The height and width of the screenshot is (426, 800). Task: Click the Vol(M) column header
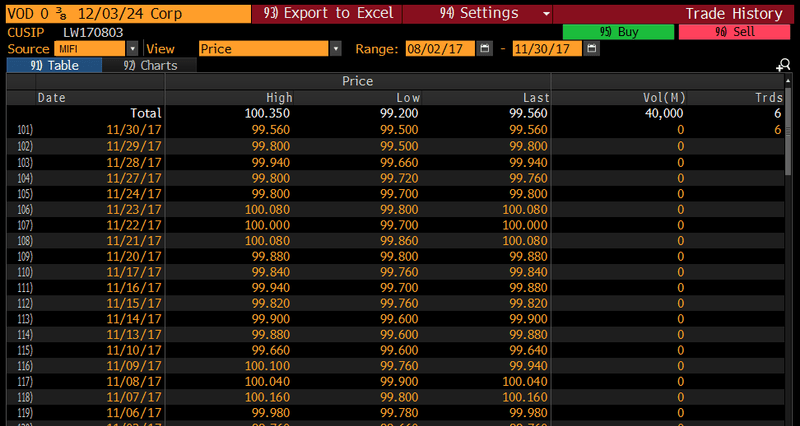point(662,97)
